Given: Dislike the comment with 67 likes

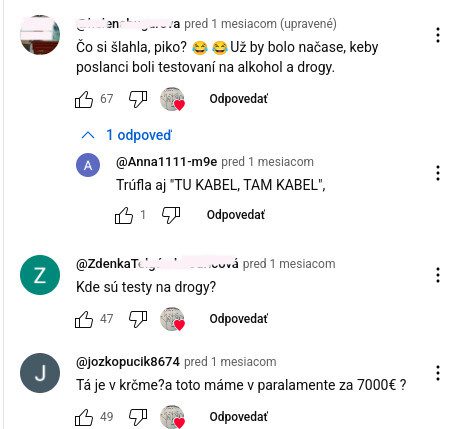Looking at the screenshot, I should pos(138,99).
